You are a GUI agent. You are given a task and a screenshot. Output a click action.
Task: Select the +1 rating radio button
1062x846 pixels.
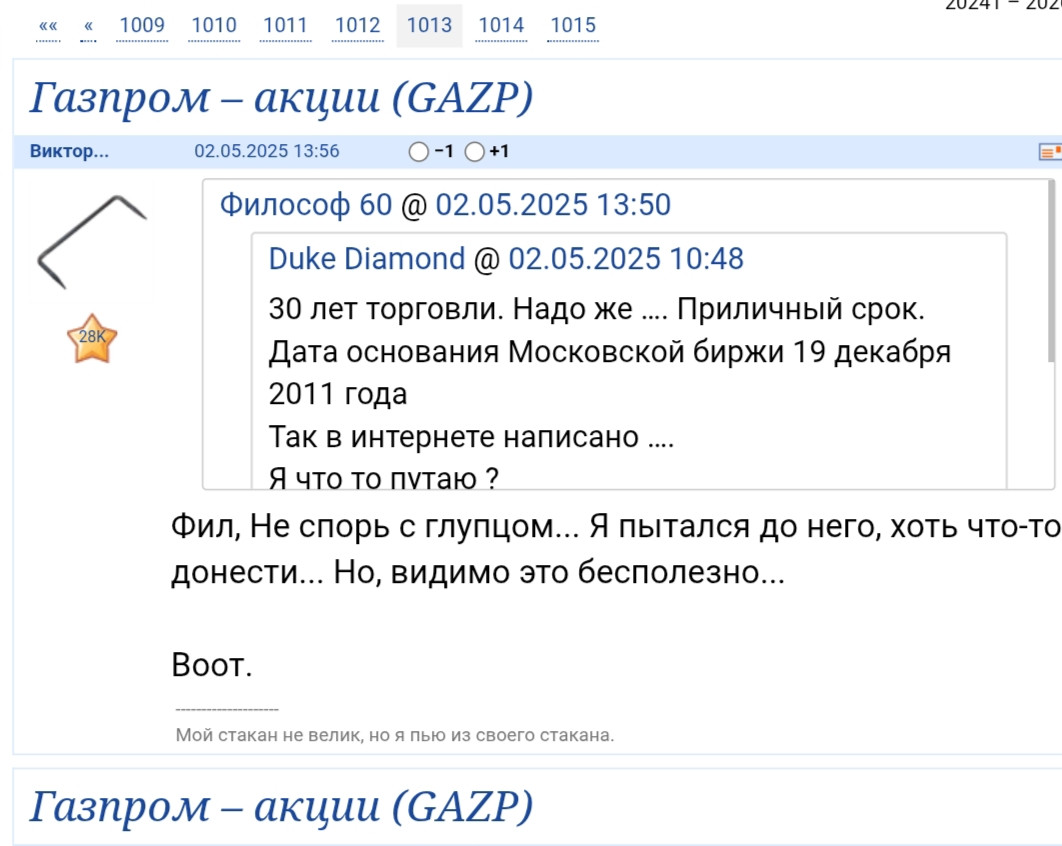pos(475,152)
